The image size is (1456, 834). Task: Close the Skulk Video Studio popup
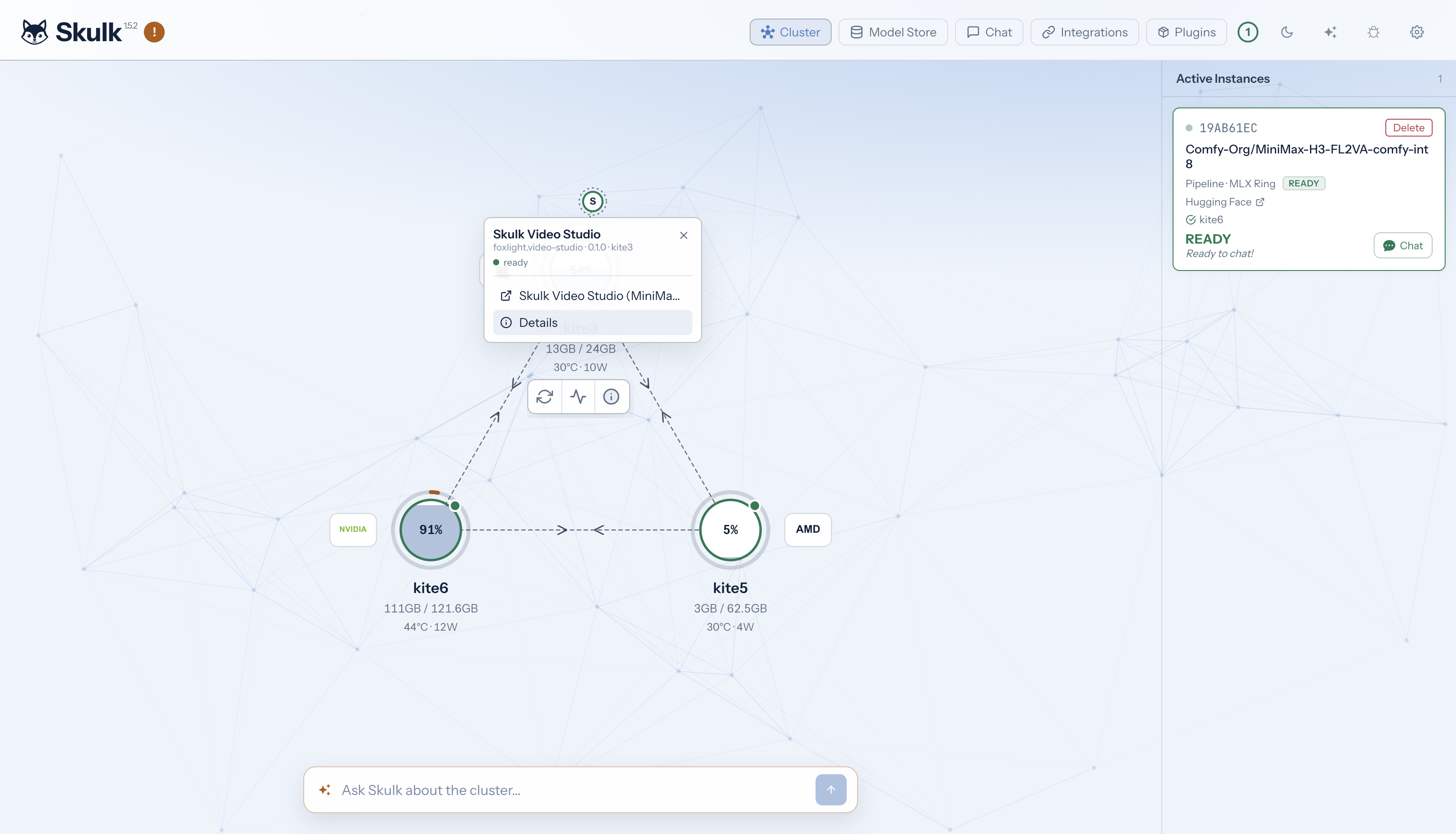[684, 235]
